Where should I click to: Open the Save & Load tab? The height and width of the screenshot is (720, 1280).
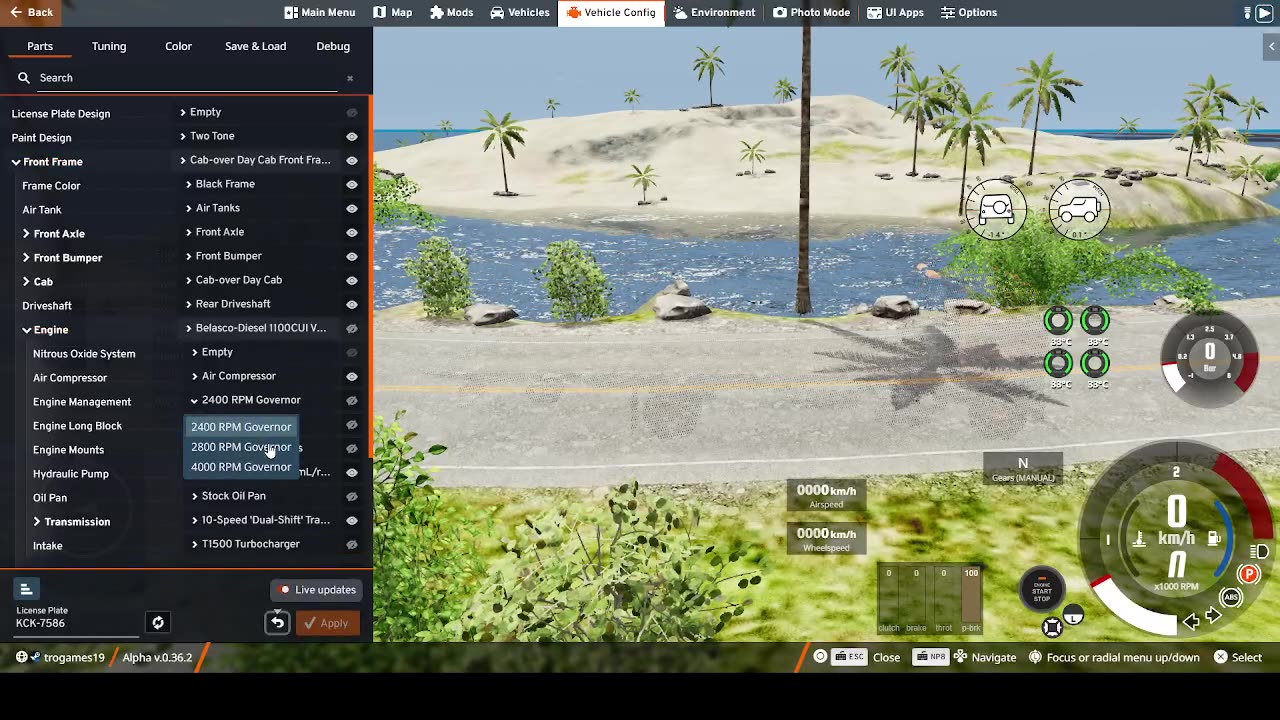tap(255, 46)
